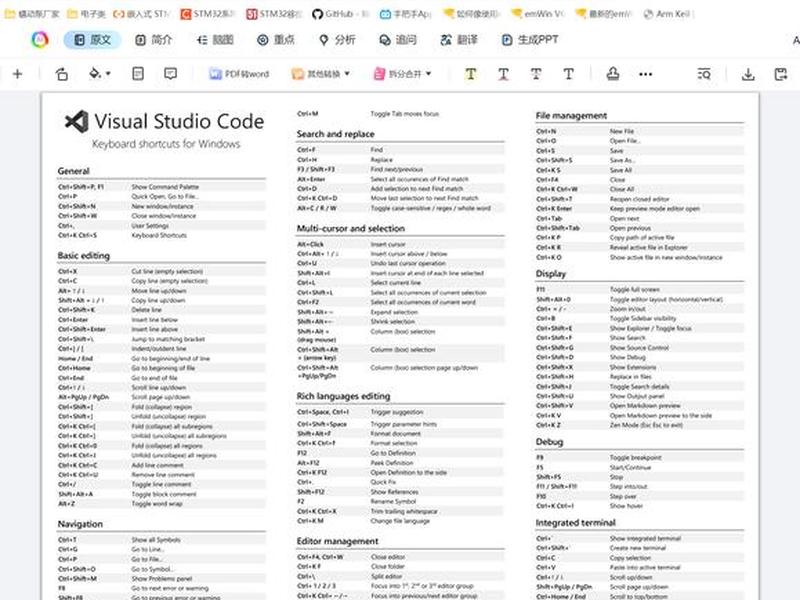Open the red C icon STM32 bookmark
The width and height of the screenshot is (800, 600).
[208, 14]
